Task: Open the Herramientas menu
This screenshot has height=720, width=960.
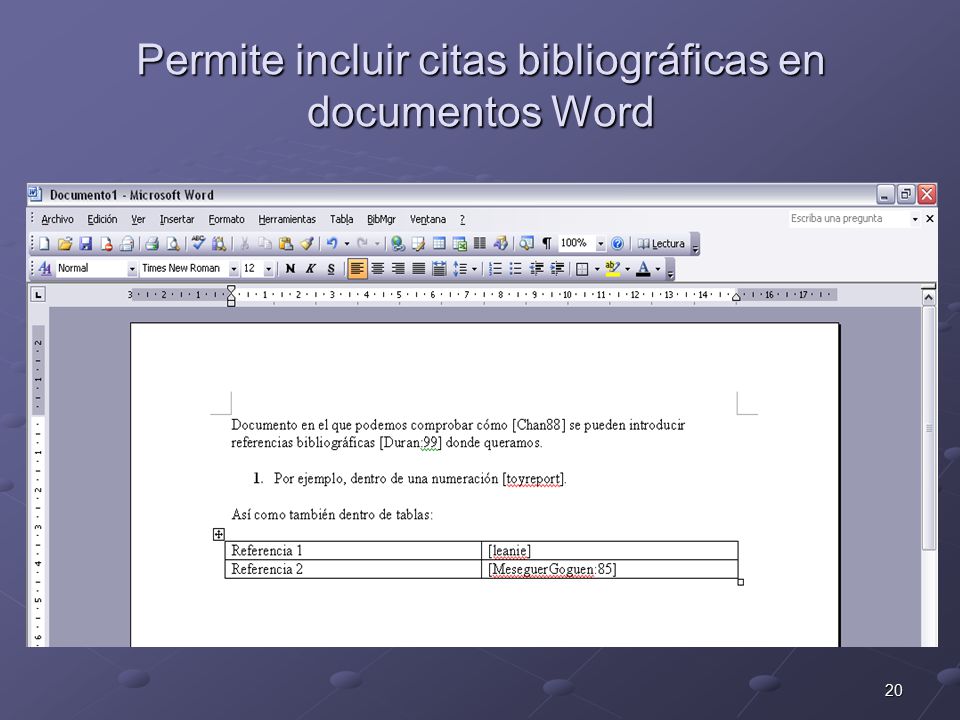Action: (x=287, y=219)
